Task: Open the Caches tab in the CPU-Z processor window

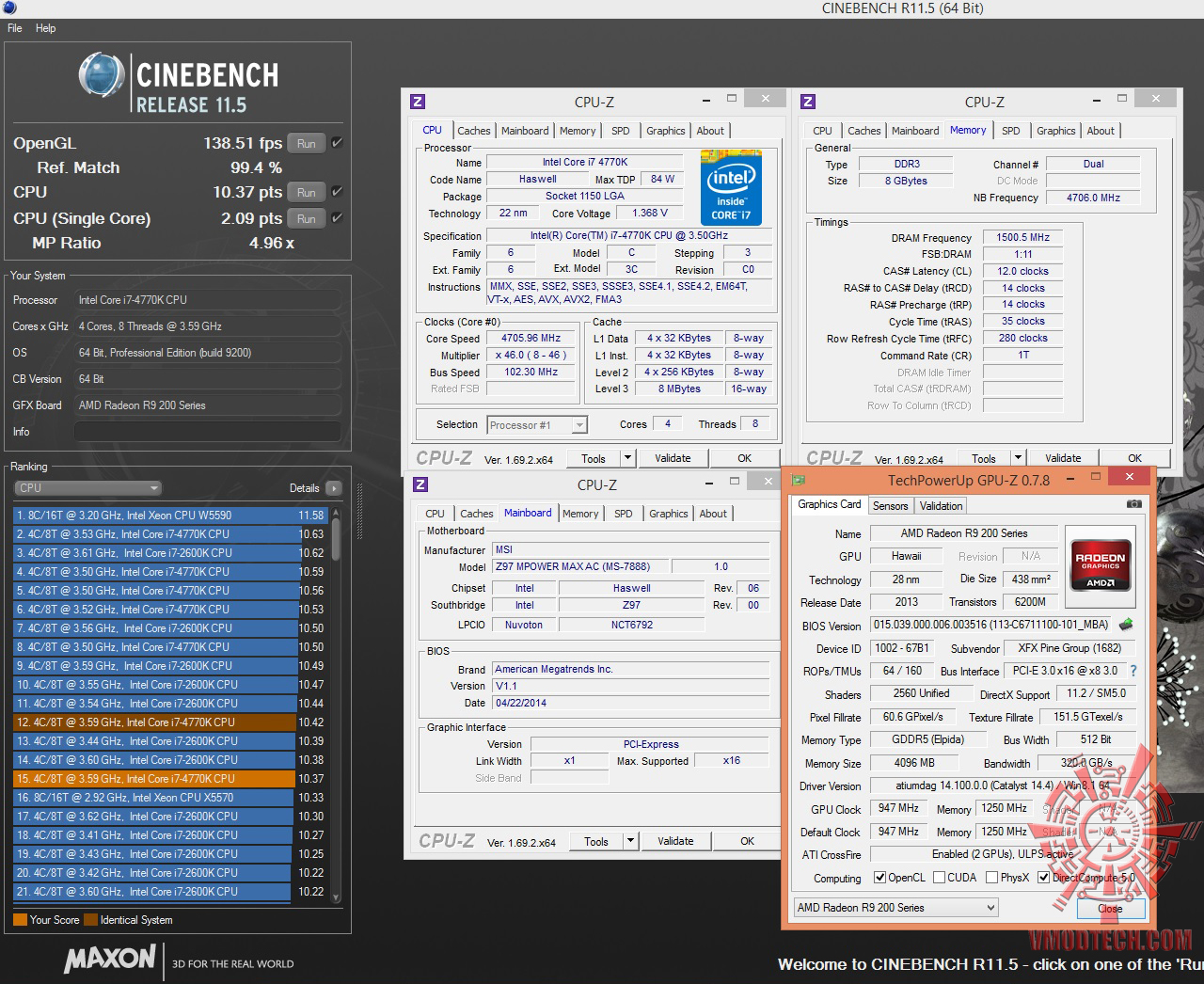Action: 474,131
